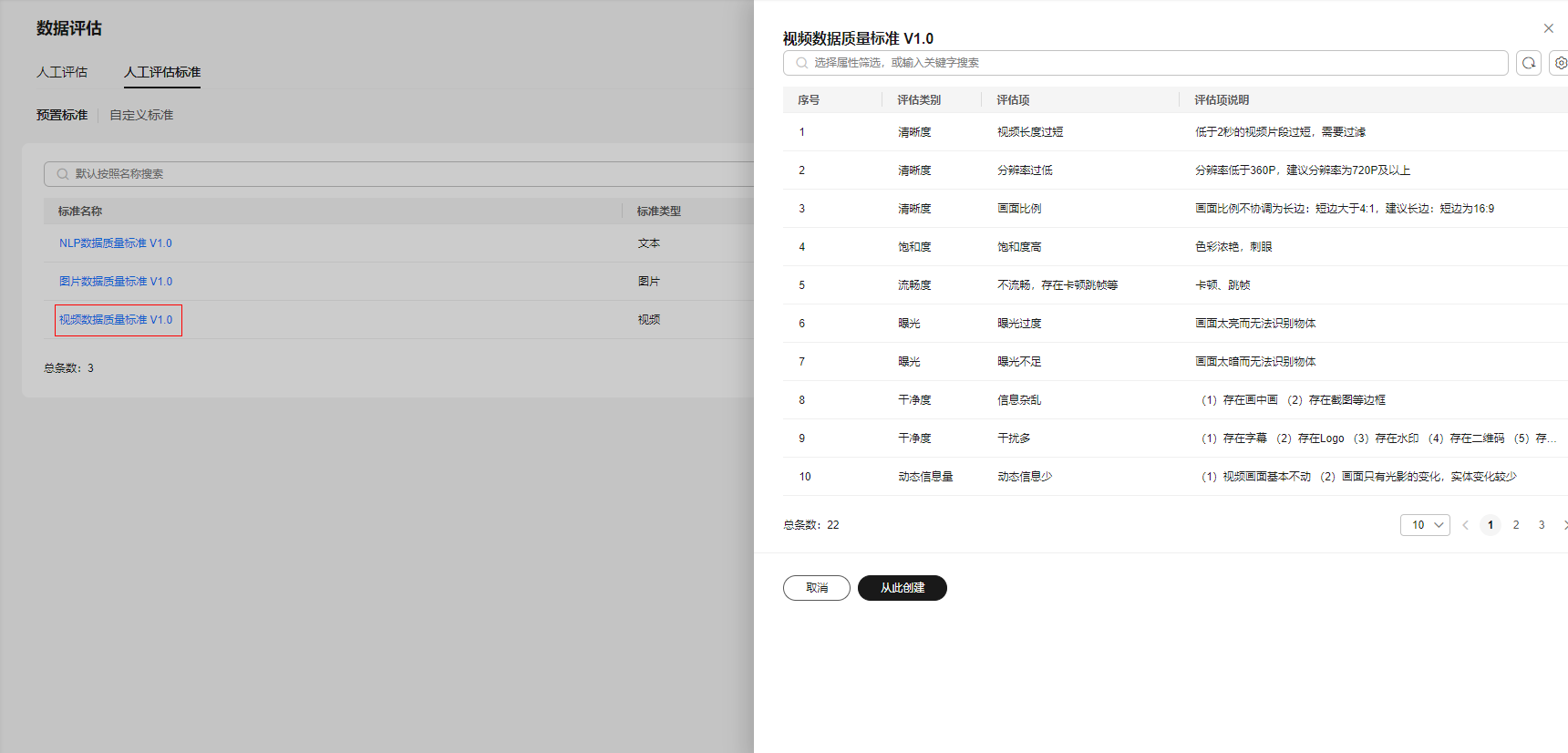Click the refresh icon beside the search box
The height and width of the screenshot is (753, 1568).
[1529, 63]
